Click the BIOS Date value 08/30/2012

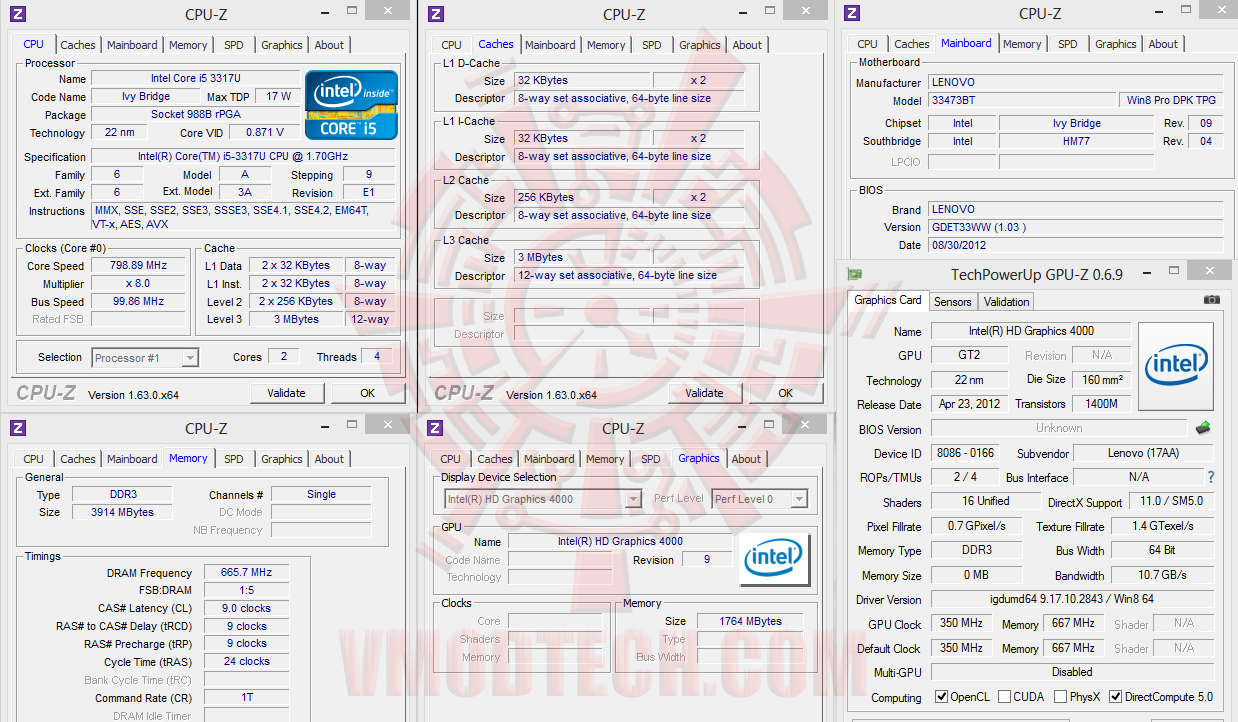pos(1074,245)
